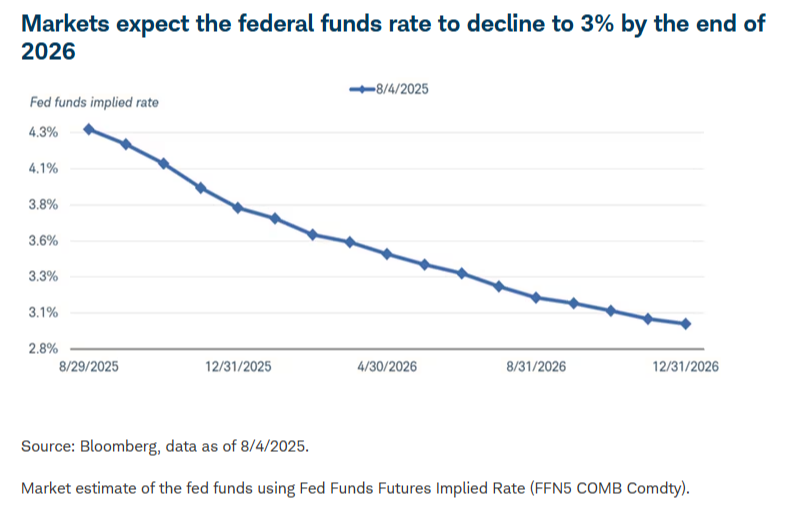Click the 12/31/2026 x-axis label

[x=685, y=367]
